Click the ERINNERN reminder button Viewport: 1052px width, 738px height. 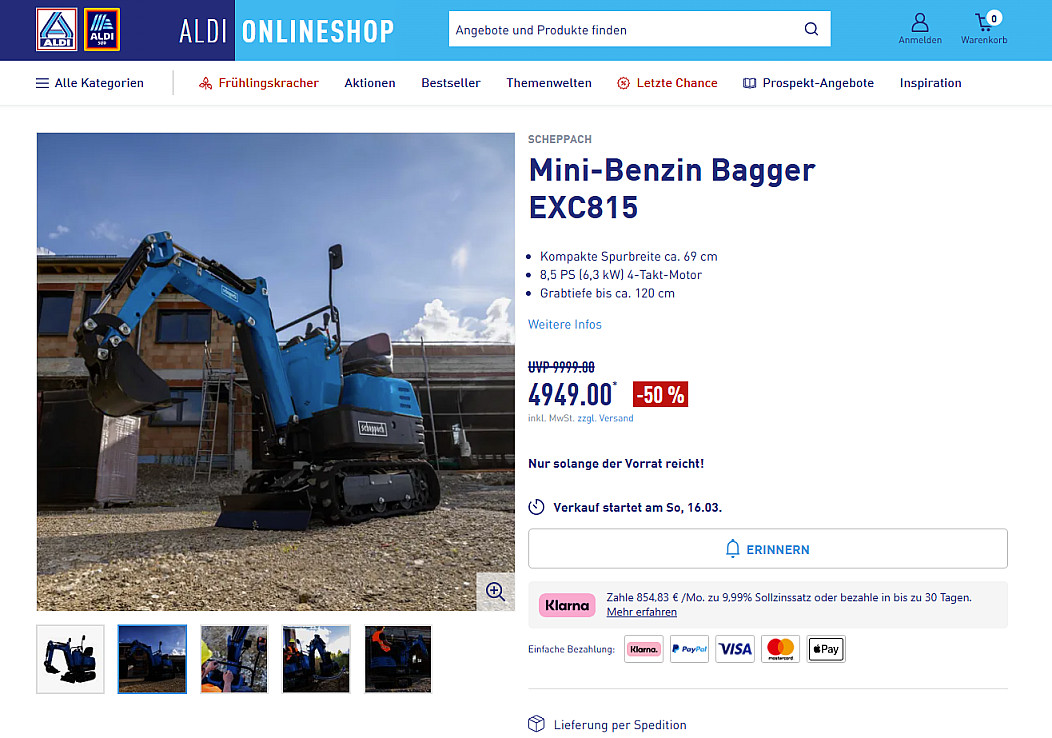[768, 549]
